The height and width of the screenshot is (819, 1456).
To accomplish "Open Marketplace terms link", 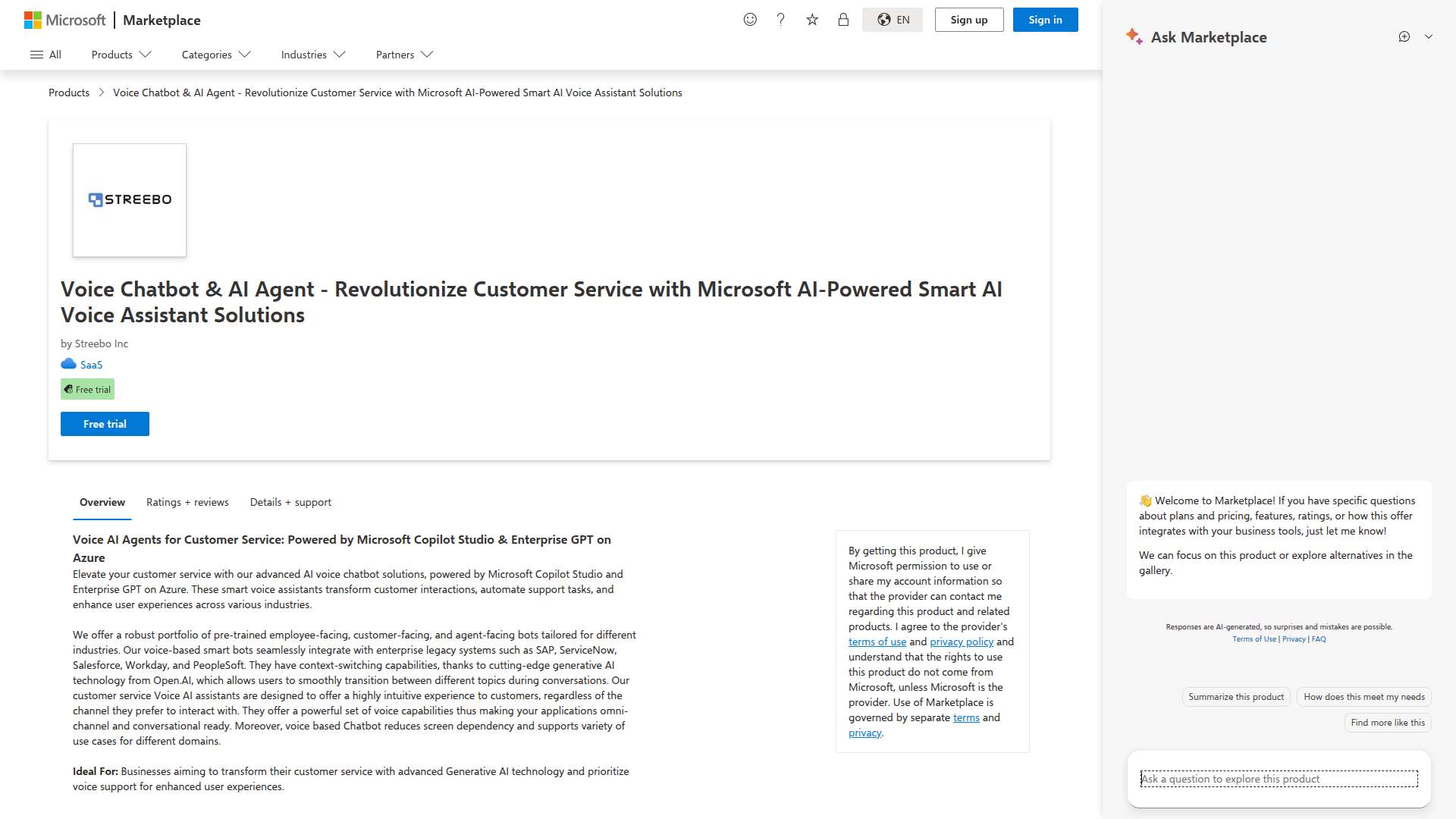I will (966, 717).
